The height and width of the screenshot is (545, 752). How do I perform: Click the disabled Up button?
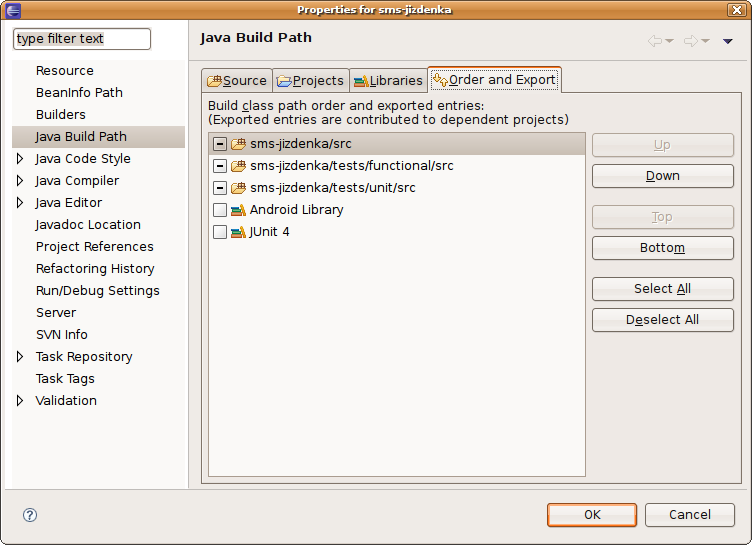(x=663, y=145)
